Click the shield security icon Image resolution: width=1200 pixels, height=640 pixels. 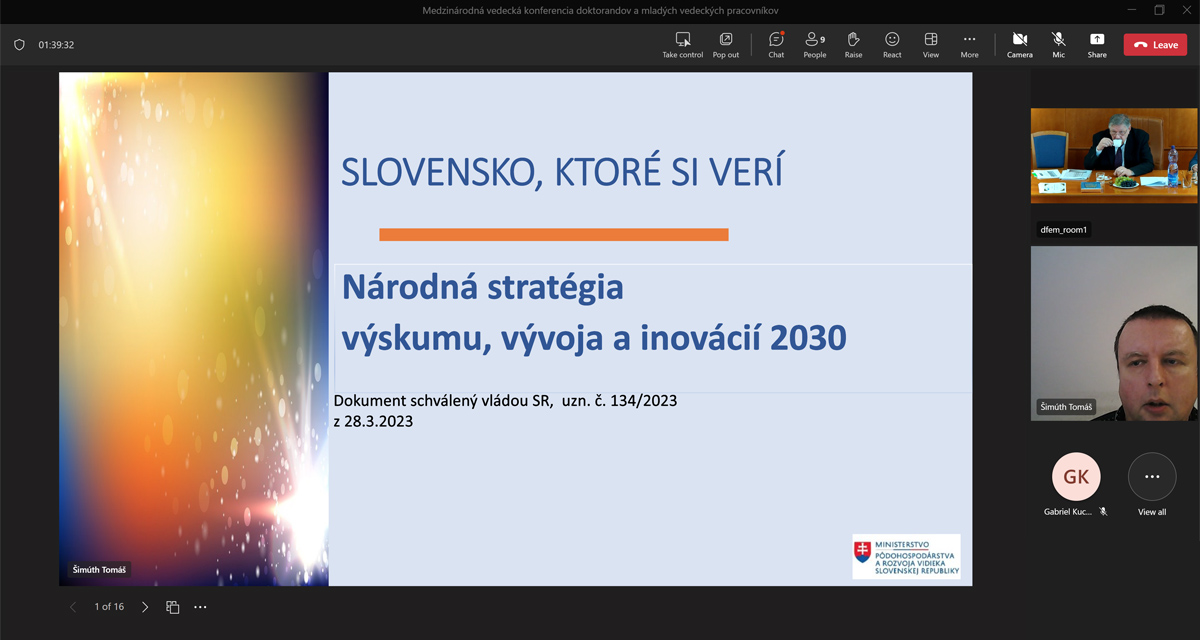click(19, 45)
